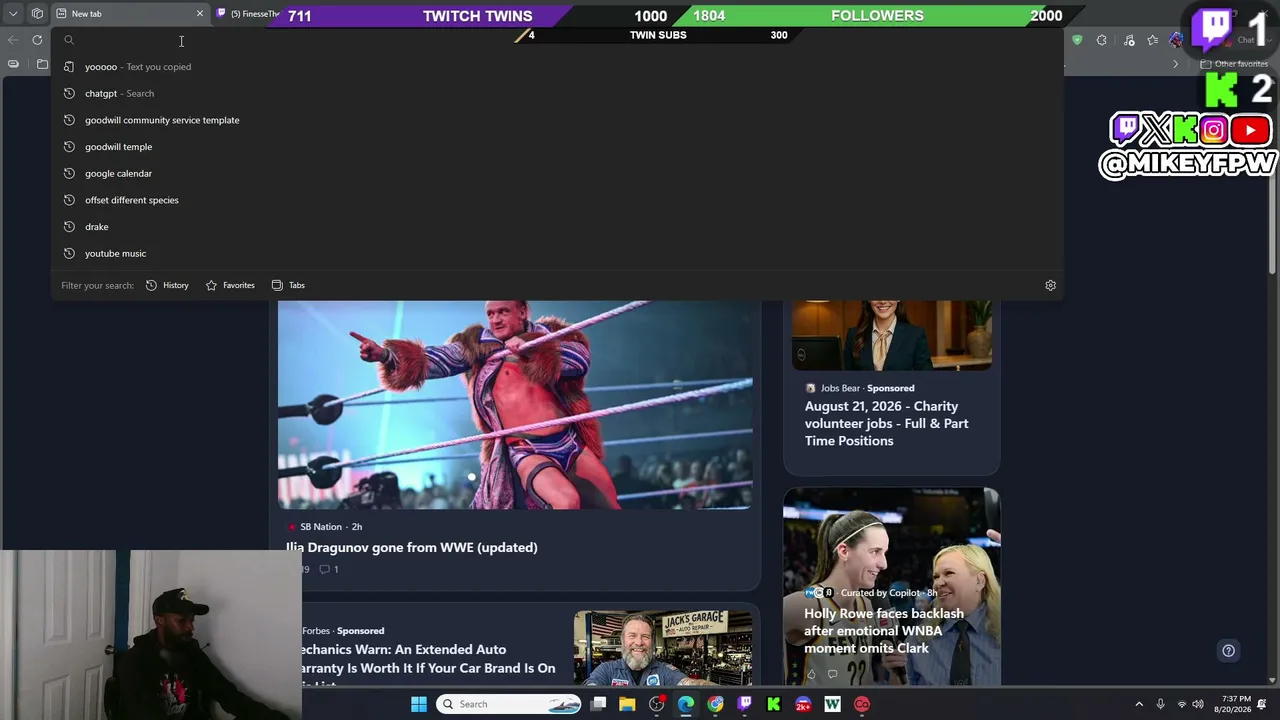Open the notifications bell on taskbar
The height and width of the screenshot is (720, 1280).
click(x=1262, y=704)
